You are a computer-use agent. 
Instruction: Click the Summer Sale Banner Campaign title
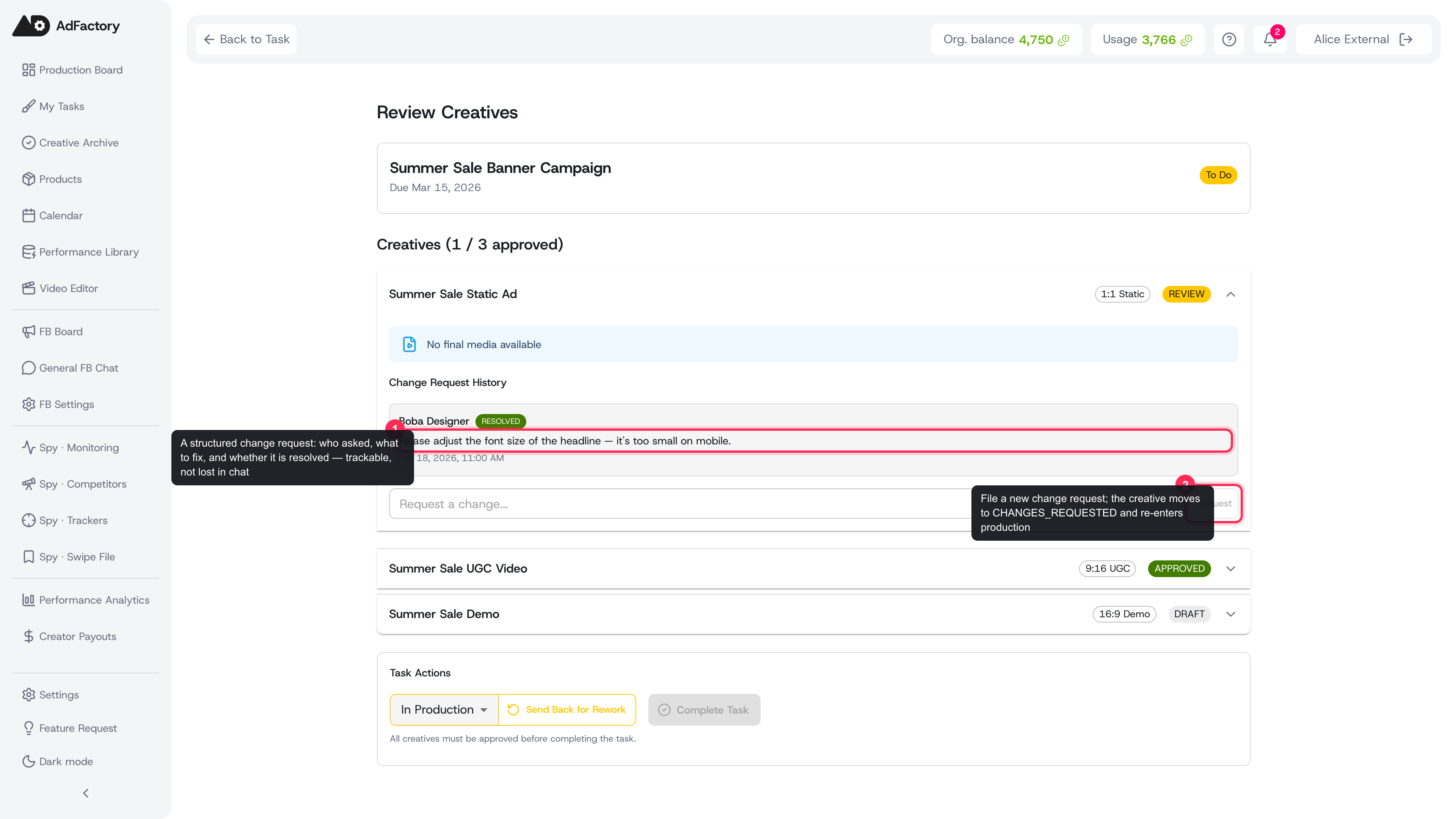pyautogui.click(x=500, y=168)
